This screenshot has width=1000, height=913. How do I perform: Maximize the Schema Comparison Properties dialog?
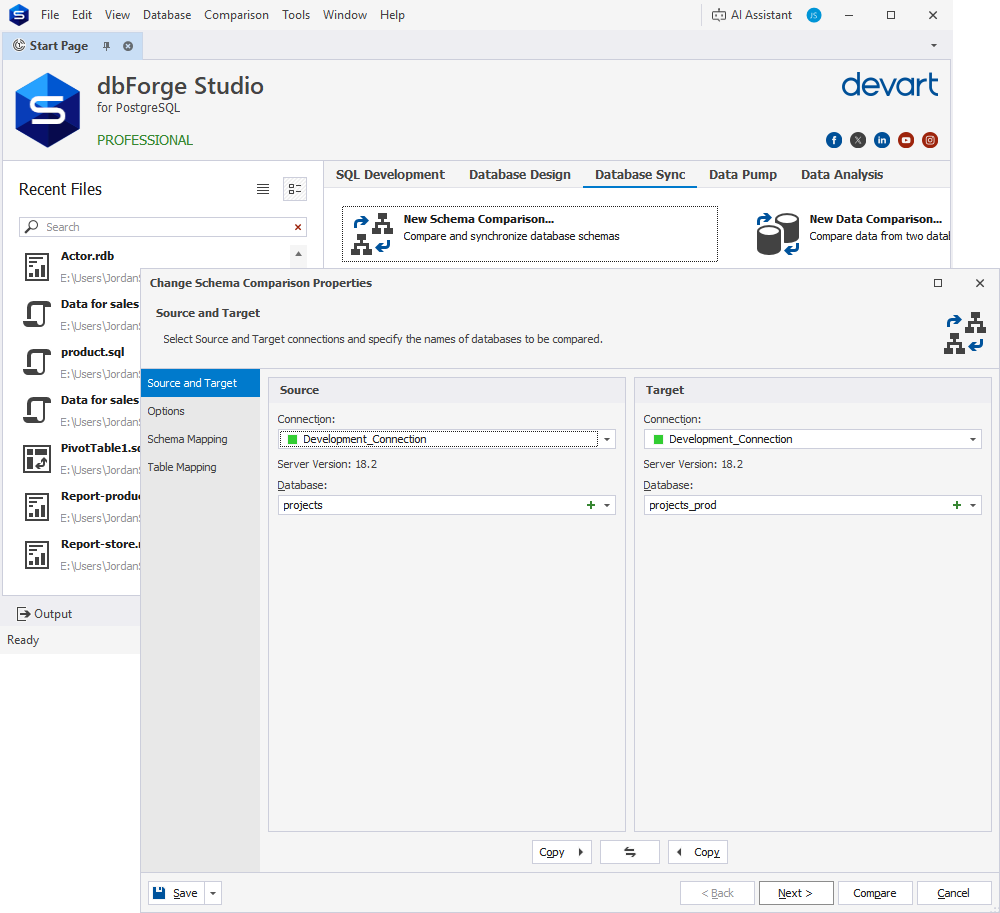click(x=938, y=283)
